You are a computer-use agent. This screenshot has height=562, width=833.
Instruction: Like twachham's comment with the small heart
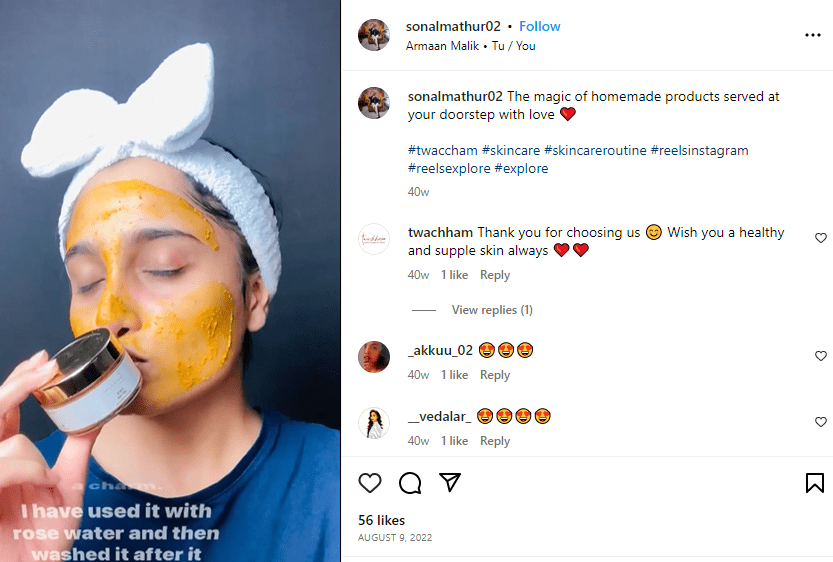pyautogui.click(x=821, y=238)
